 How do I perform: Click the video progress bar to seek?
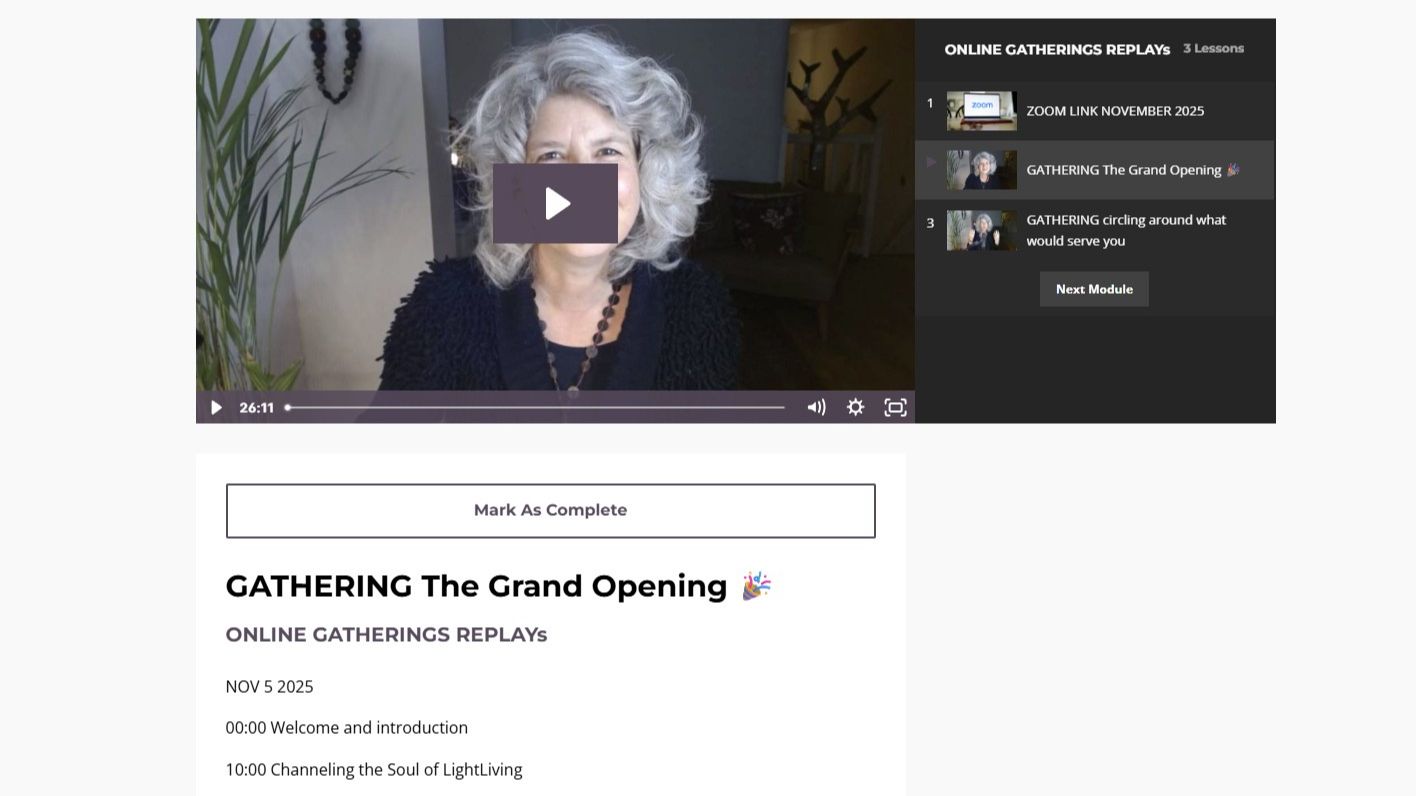pyautogui.click(x=535, y=407)
